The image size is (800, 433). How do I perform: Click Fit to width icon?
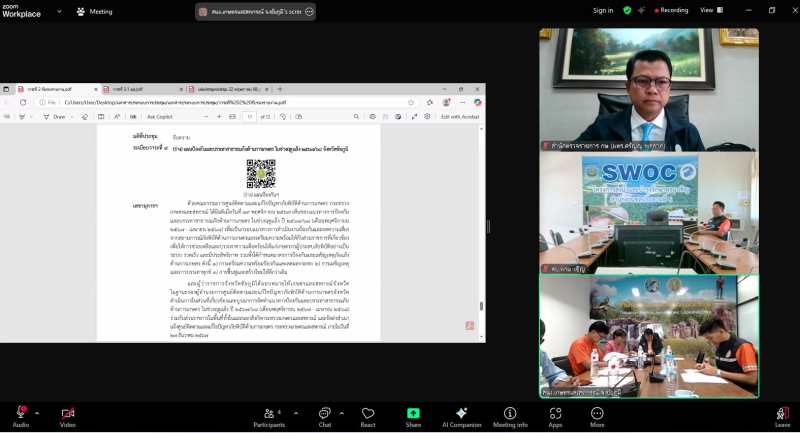(x=232, y=117)
